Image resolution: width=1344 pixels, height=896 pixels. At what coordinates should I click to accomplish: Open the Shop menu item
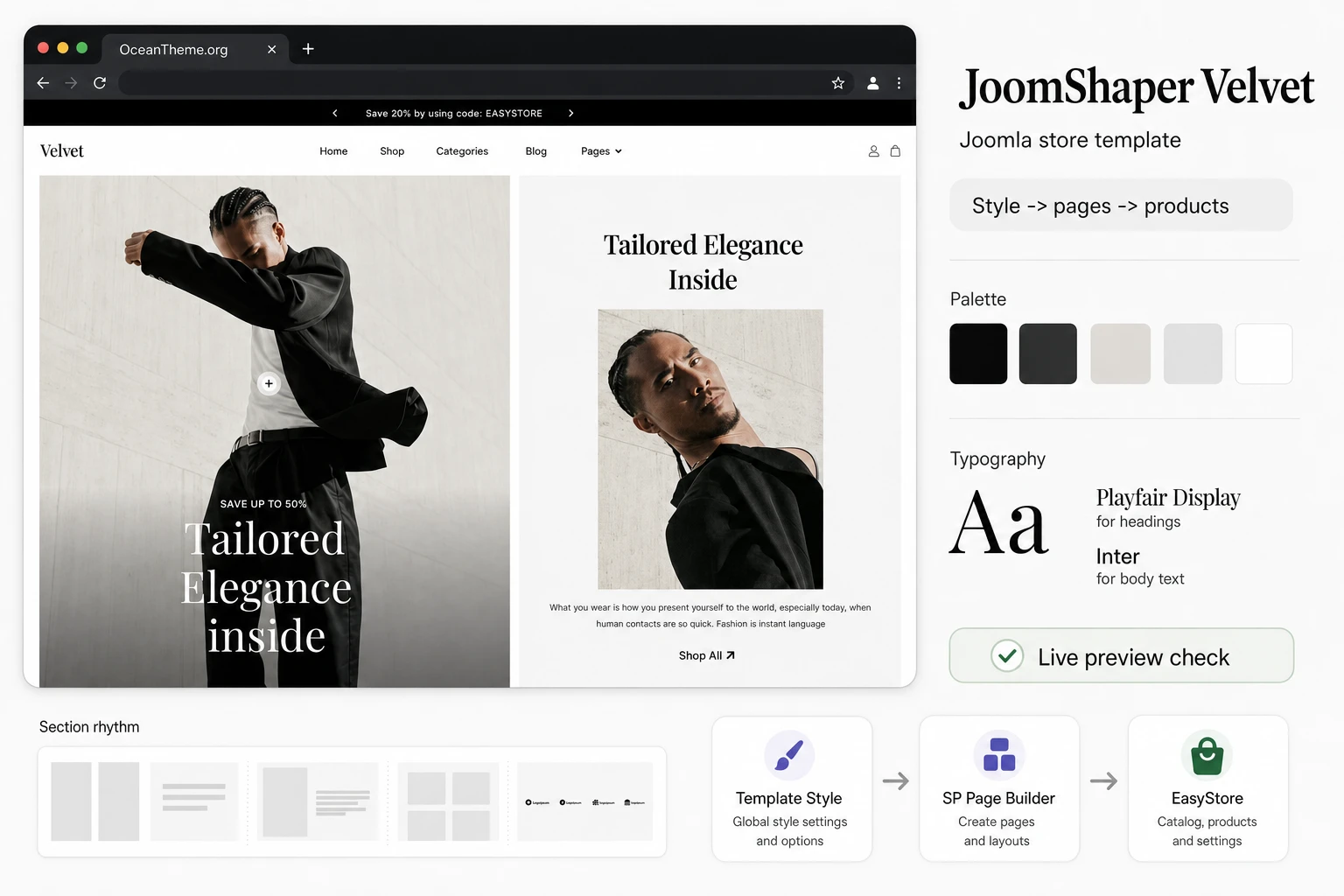[392, 151]
